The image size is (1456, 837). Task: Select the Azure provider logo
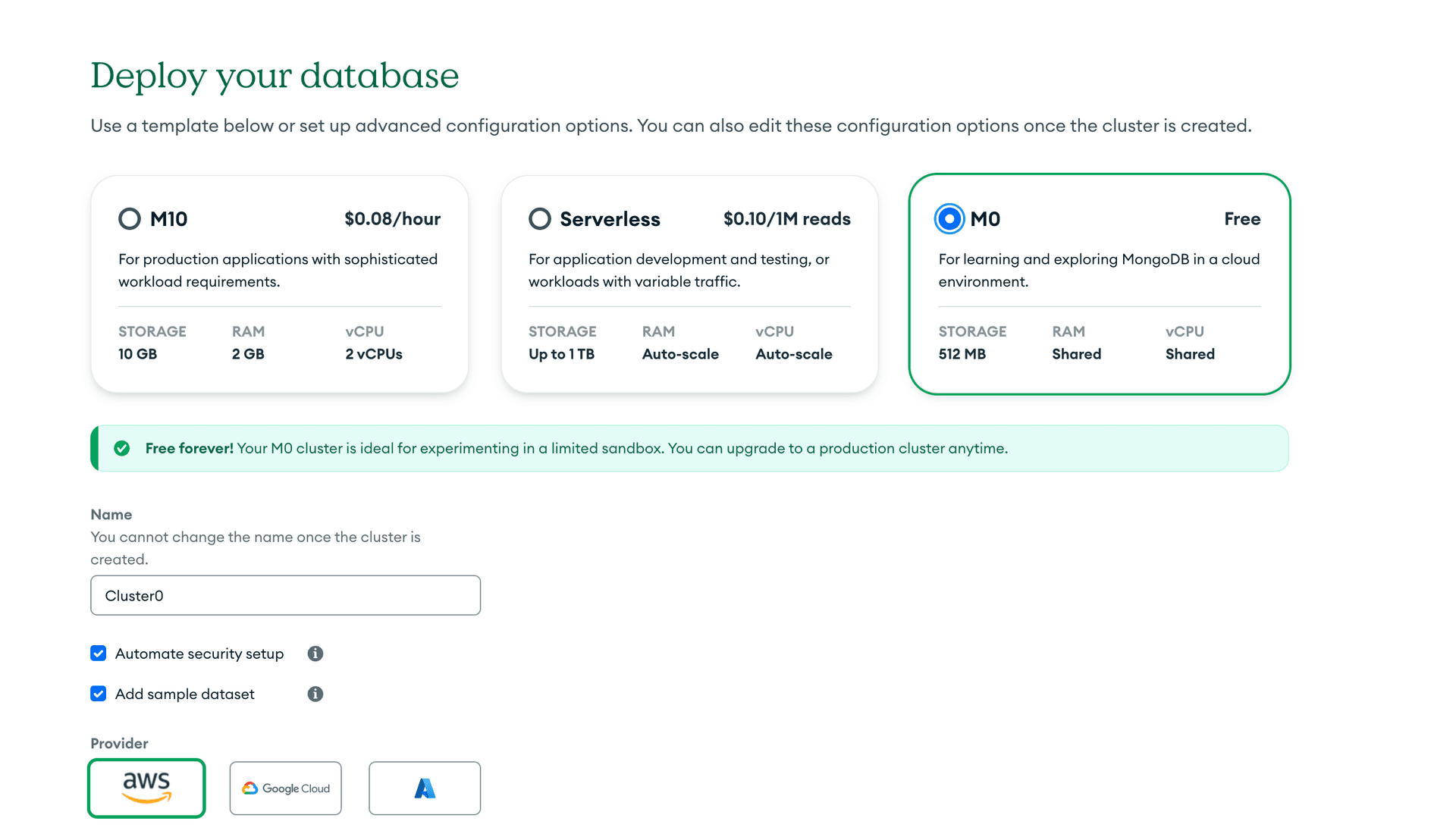(x=424, y=788)
